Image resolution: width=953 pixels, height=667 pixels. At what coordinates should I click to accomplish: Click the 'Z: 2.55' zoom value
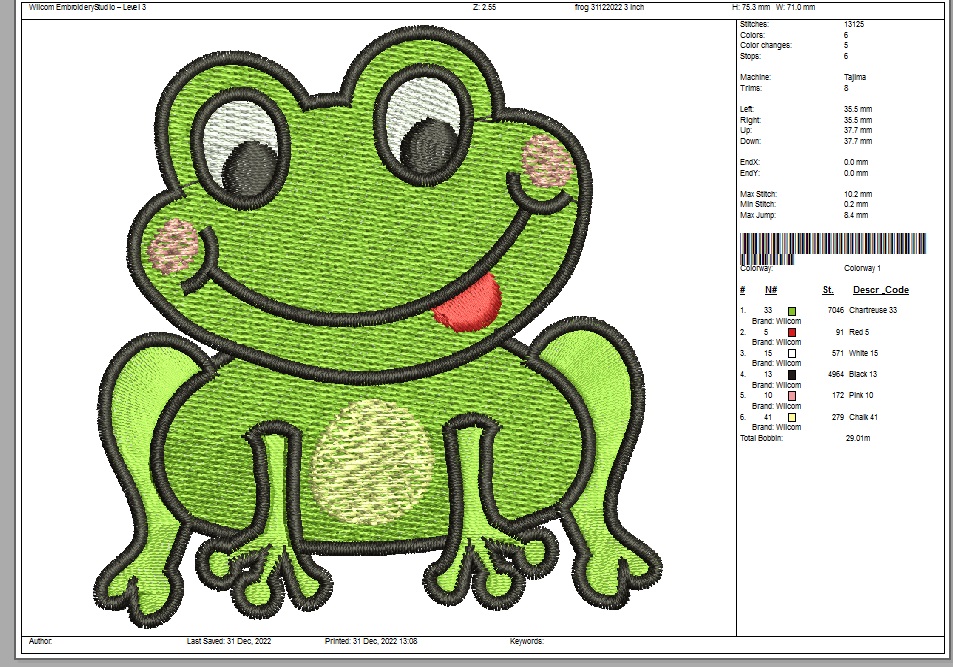(484, 7)
